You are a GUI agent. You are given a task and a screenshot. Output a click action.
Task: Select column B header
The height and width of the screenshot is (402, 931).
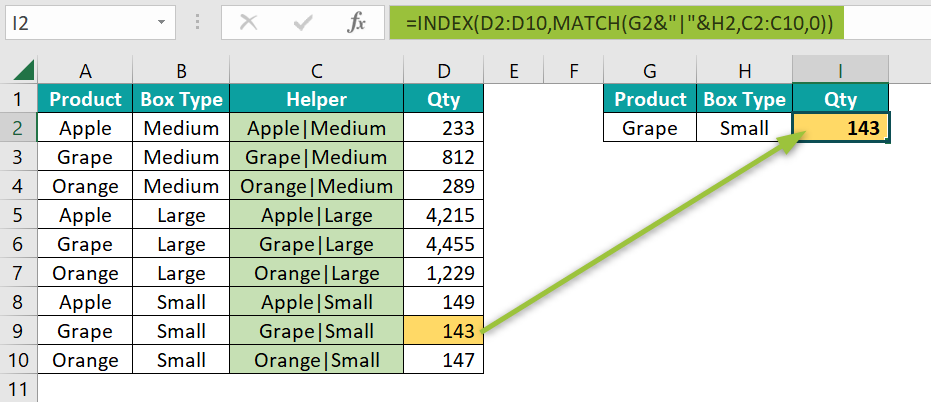click(182, 71)
